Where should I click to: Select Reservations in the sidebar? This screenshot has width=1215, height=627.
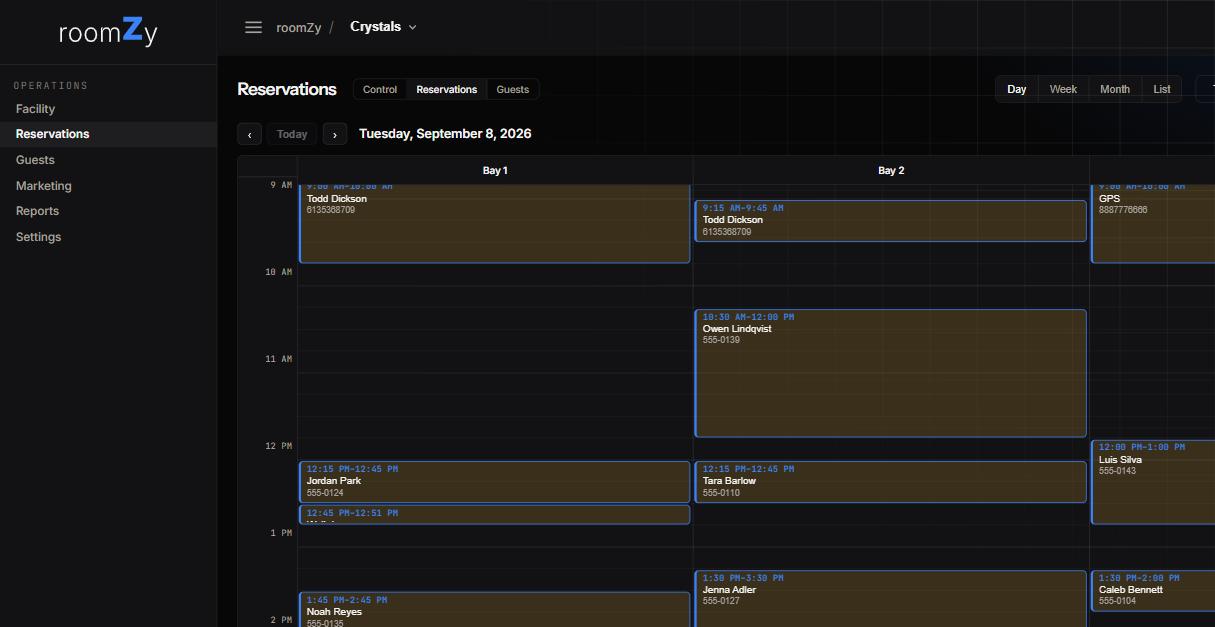[108, 134]
